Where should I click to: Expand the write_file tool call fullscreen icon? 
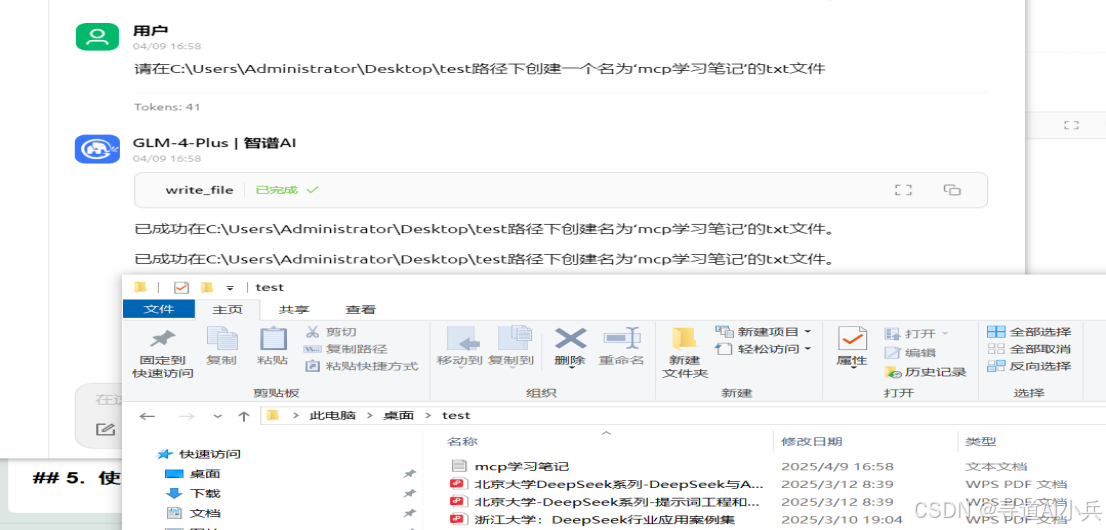click(x=904, y=190)
